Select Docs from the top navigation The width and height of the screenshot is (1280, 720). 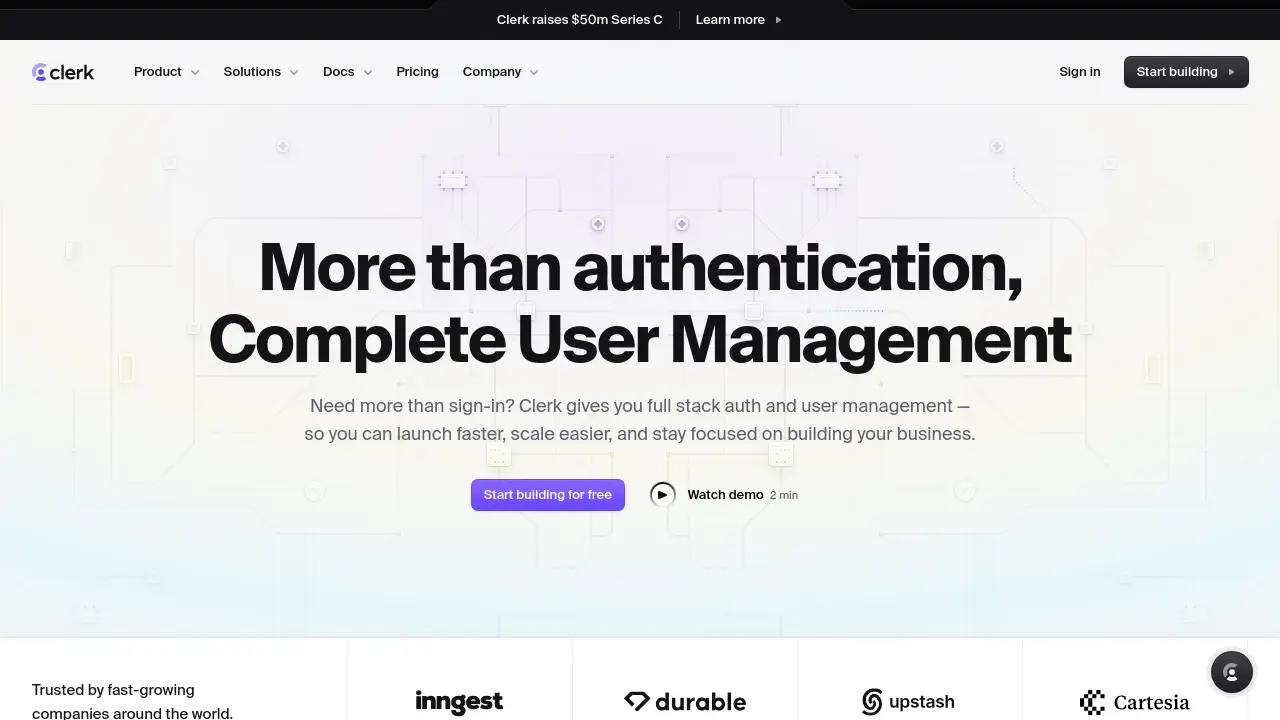pos(338,71)
